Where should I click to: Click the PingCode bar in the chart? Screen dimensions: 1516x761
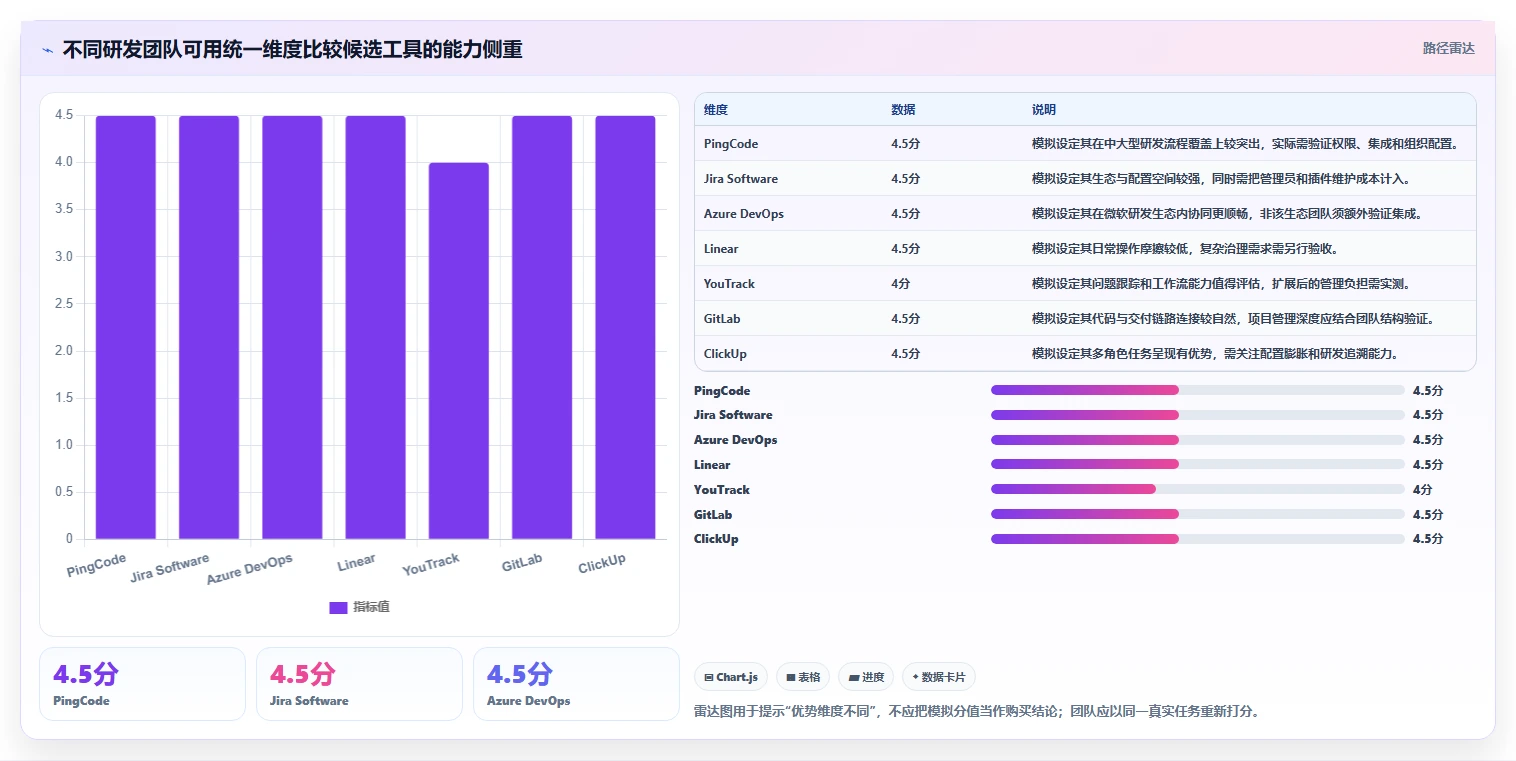coord(126,327)
